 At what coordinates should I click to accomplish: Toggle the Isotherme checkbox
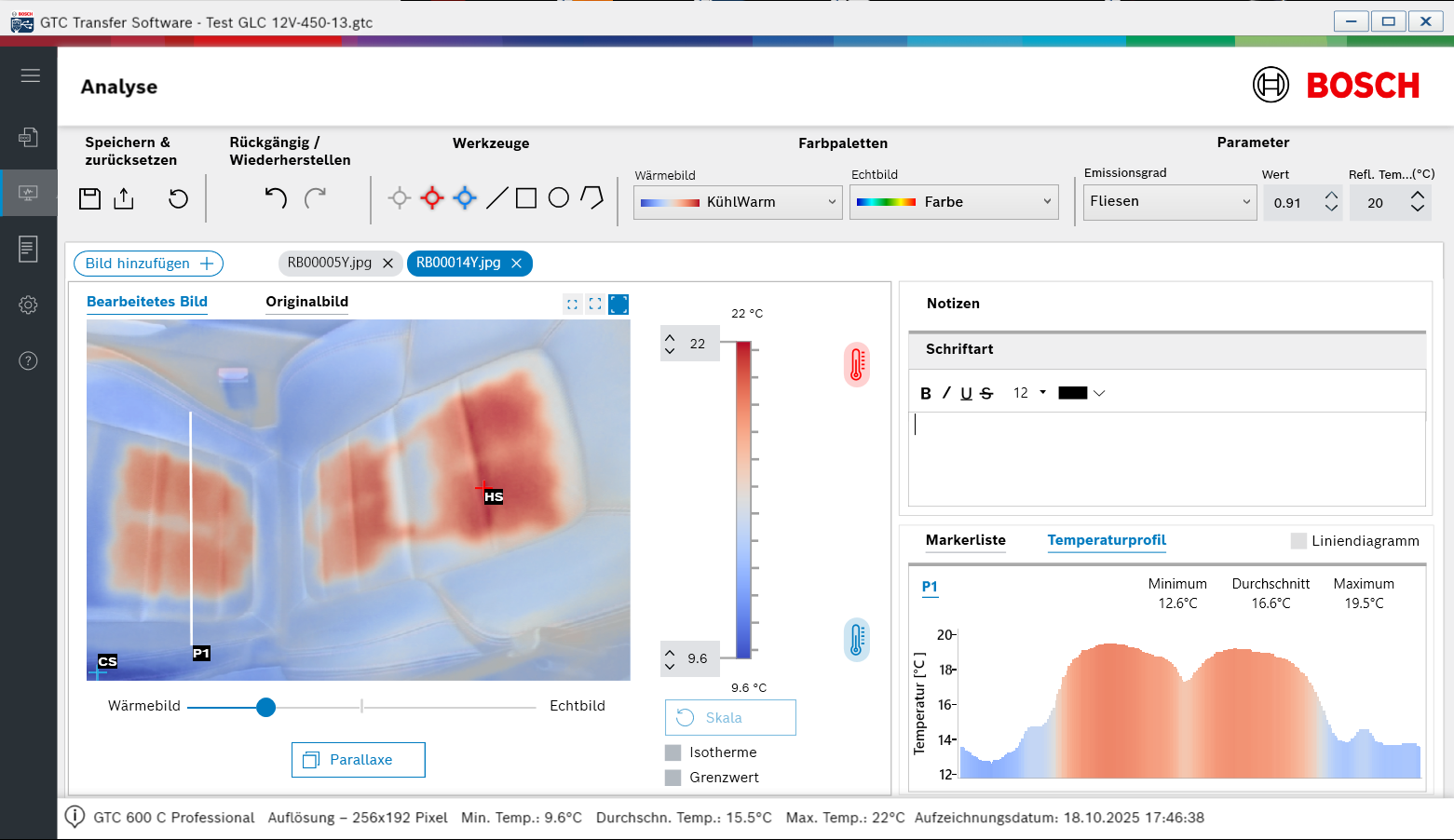coord(673,752)
